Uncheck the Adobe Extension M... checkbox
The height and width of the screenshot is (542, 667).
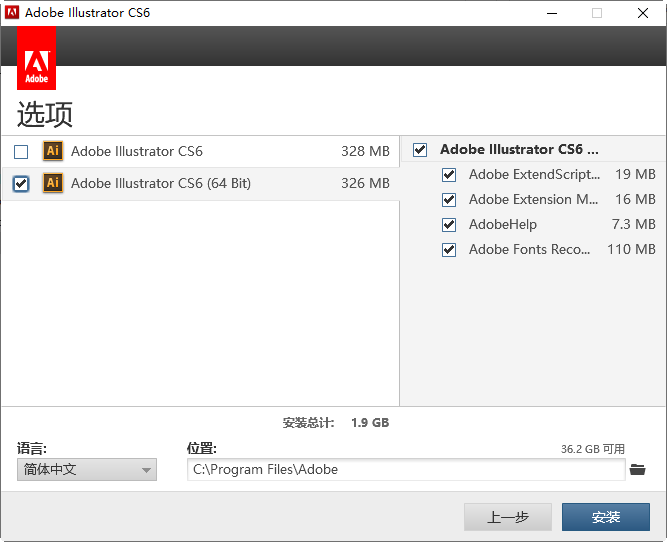[449, 200]
